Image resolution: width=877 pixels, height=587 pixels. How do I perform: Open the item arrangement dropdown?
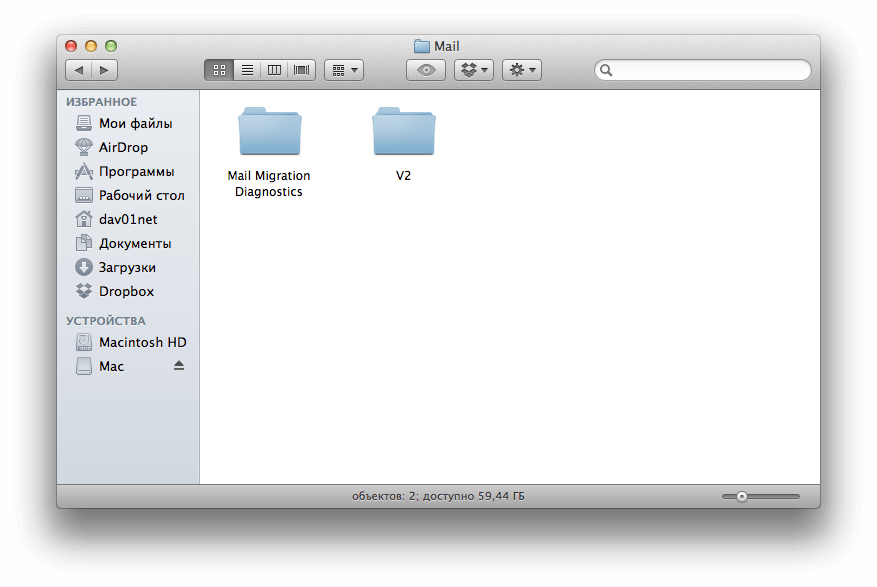coord(344,70)
